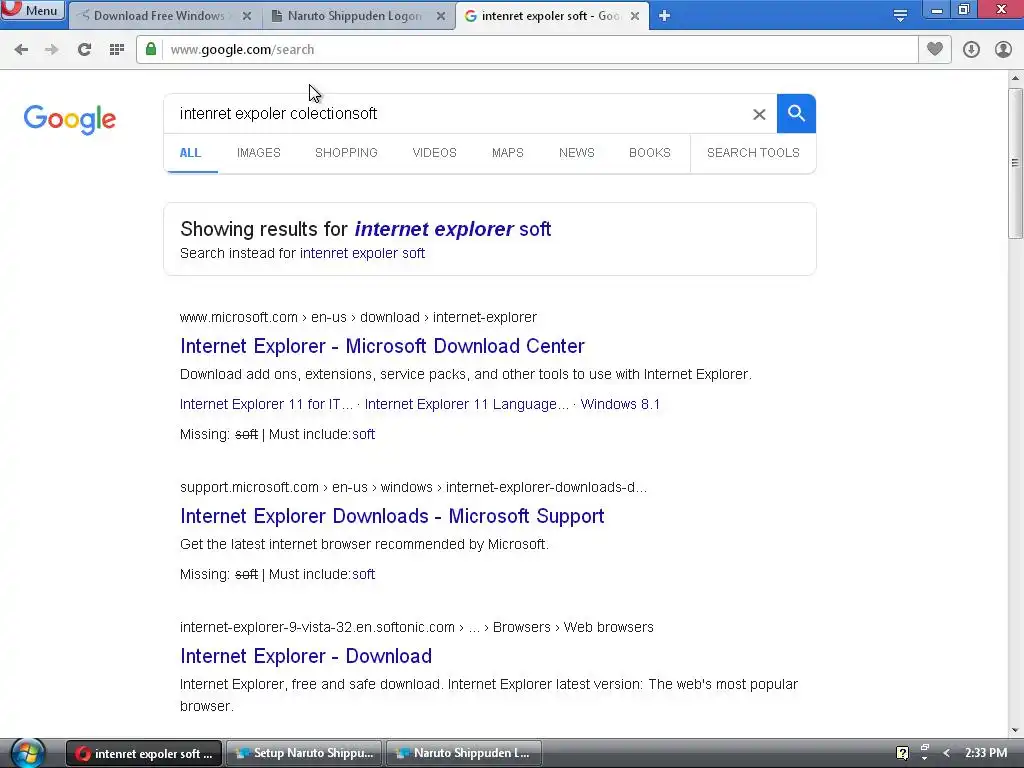
Task: Open a new tab with plus button
Action: [x=664, y=16]
